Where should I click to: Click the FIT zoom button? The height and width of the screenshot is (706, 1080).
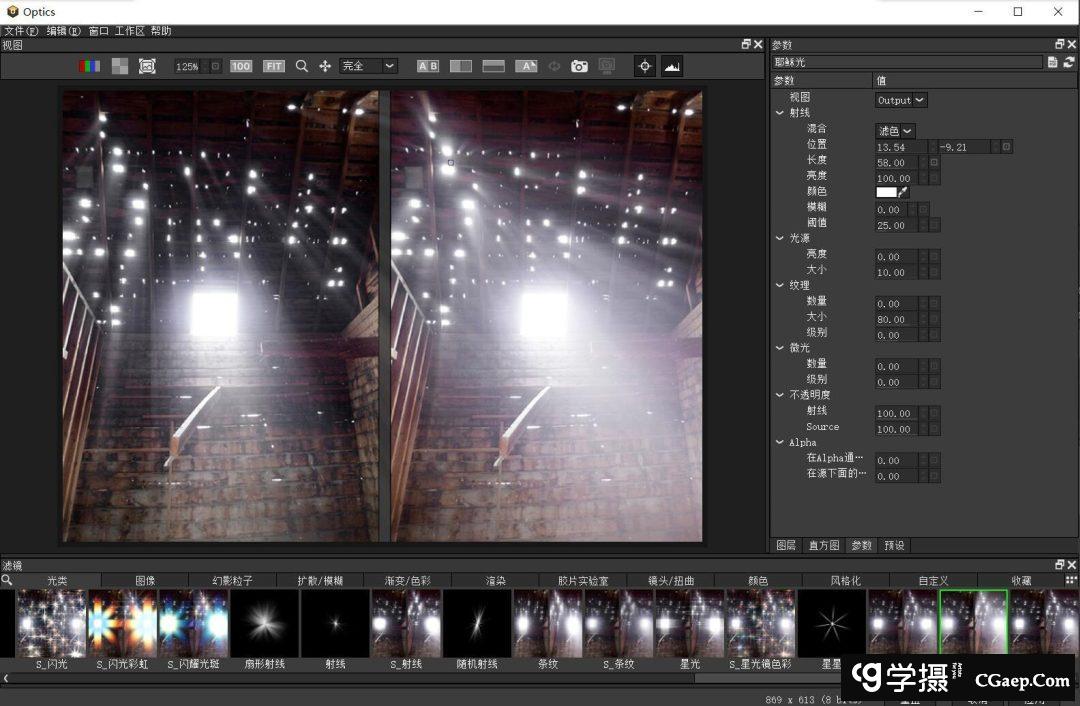(274, 66)
